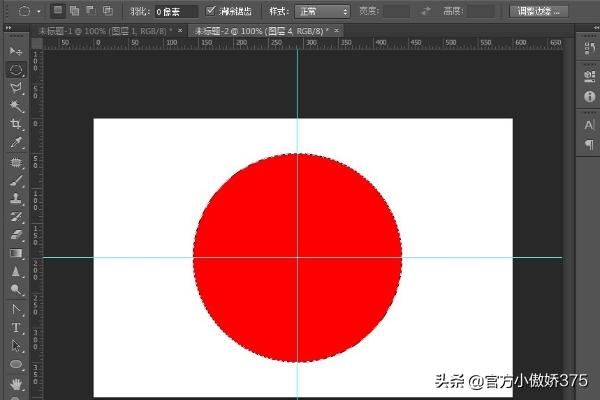Click the ruler origin corner box

click(x=37, y=43)
